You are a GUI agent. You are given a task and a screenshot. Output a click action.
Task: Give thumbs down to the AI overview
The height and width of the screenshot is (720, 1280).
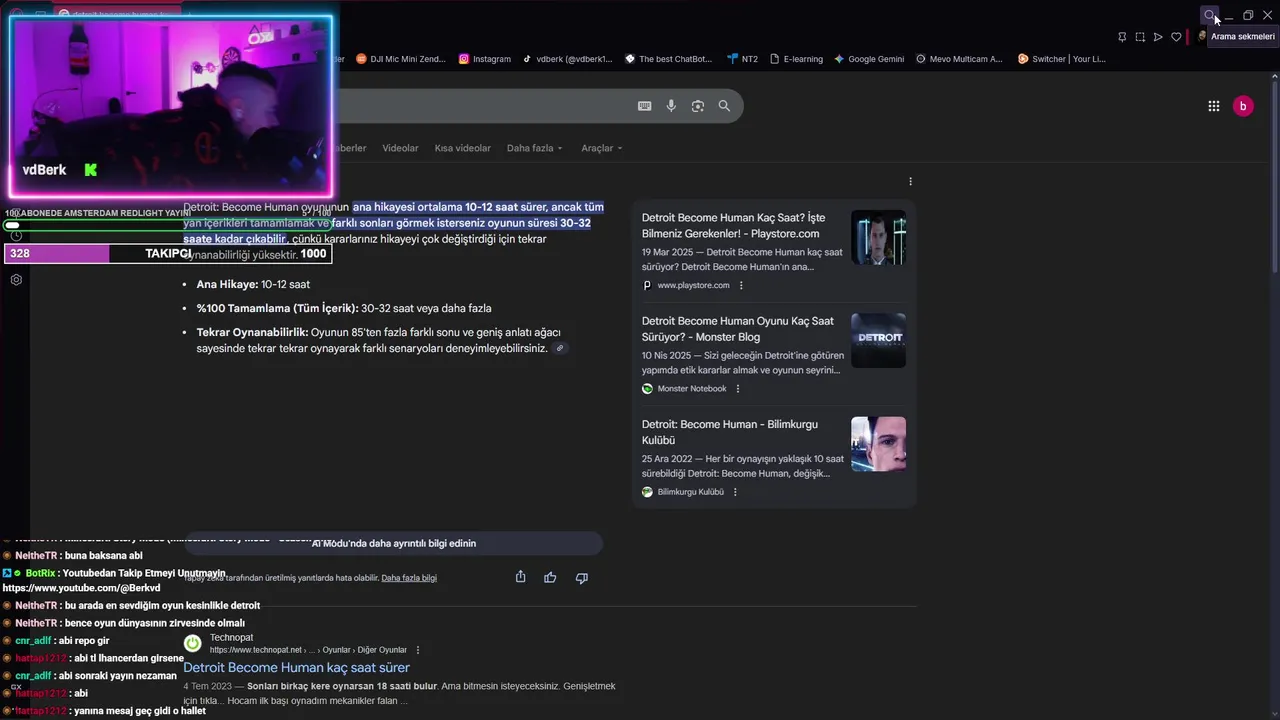[x=581, y=577]
